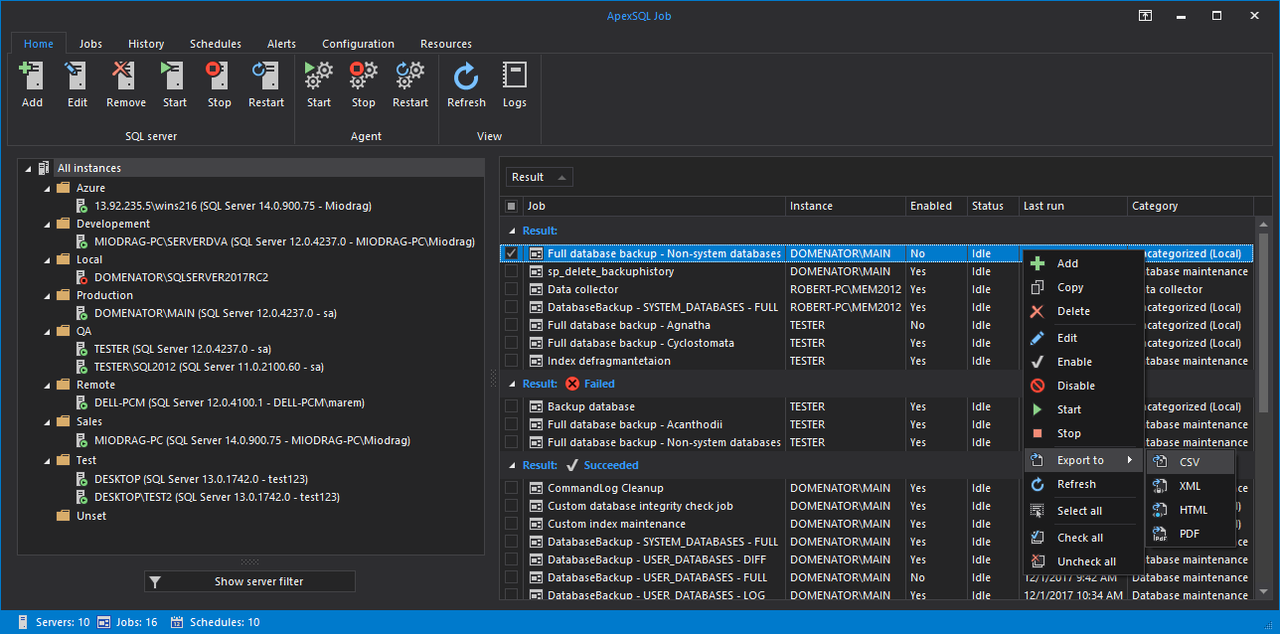Restart the SQL server
Viewport: 1280px width, 634px height.
[x=266, y=76]
